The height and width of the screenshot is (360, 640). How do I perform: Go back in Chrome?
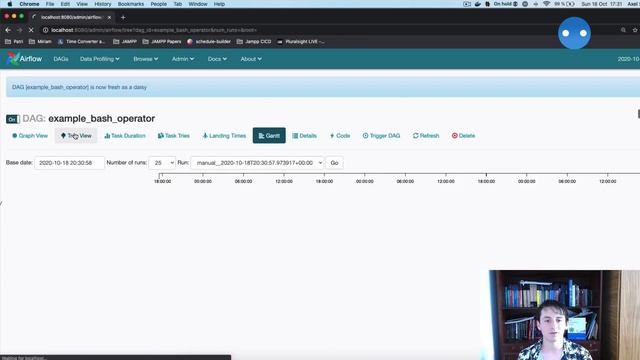[x=8, y=30]
